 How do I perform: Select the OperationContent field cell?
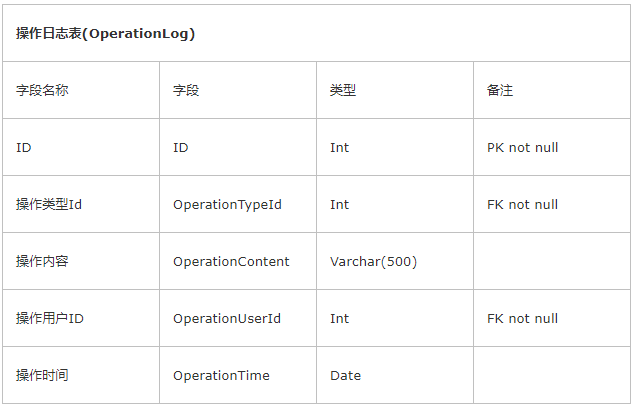238,261
